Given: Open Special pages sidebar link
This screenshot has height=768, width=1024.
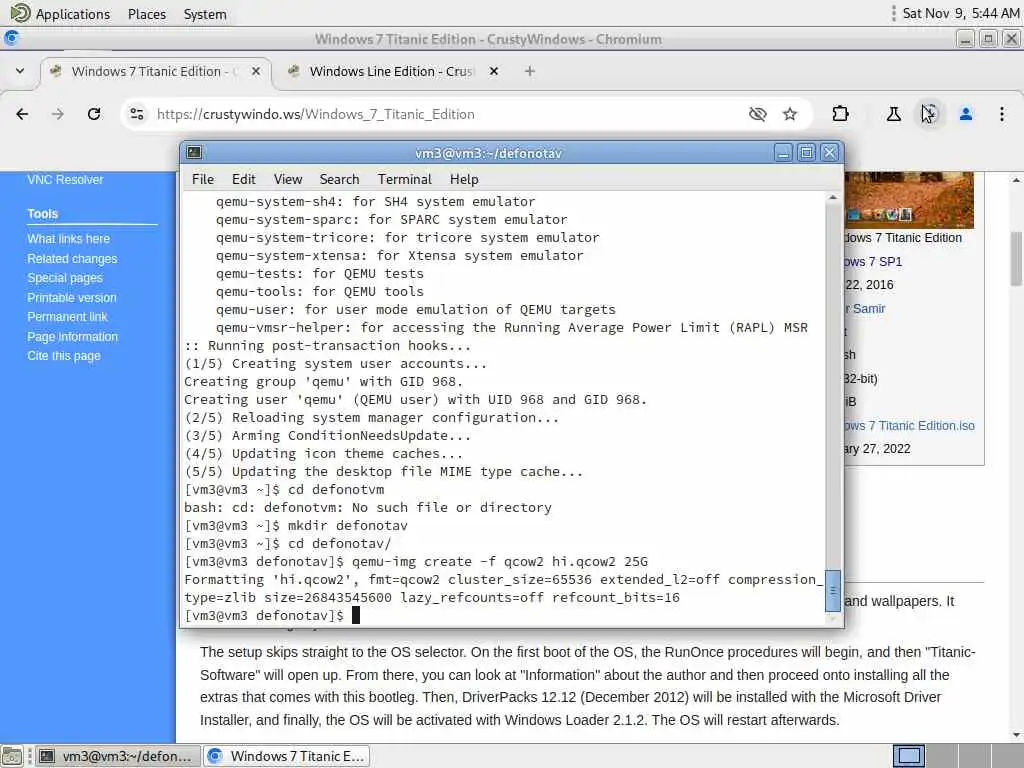Looking at the screenshot, I should [x=65, y=278].
